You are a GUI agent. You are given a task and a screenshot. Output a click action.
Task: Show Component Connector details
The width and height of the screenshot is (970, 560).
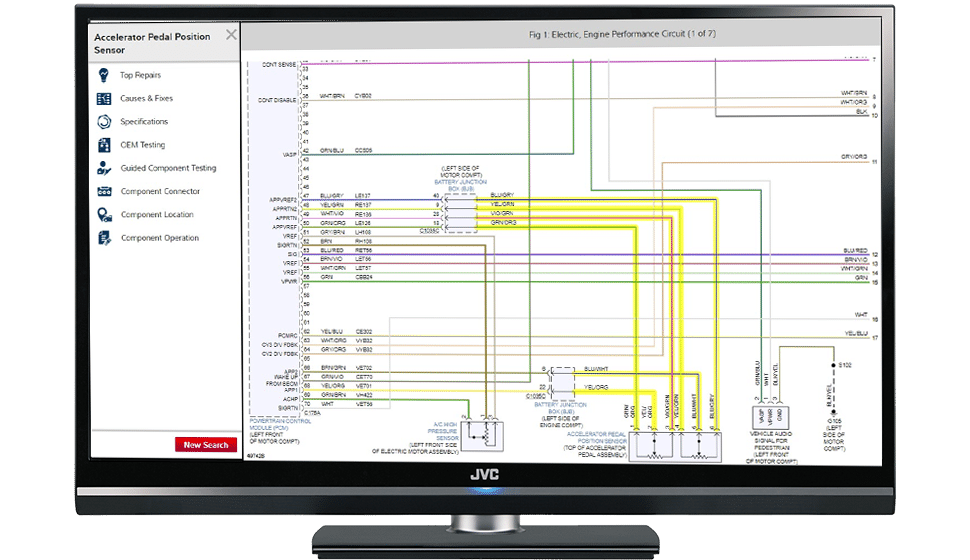160,191
